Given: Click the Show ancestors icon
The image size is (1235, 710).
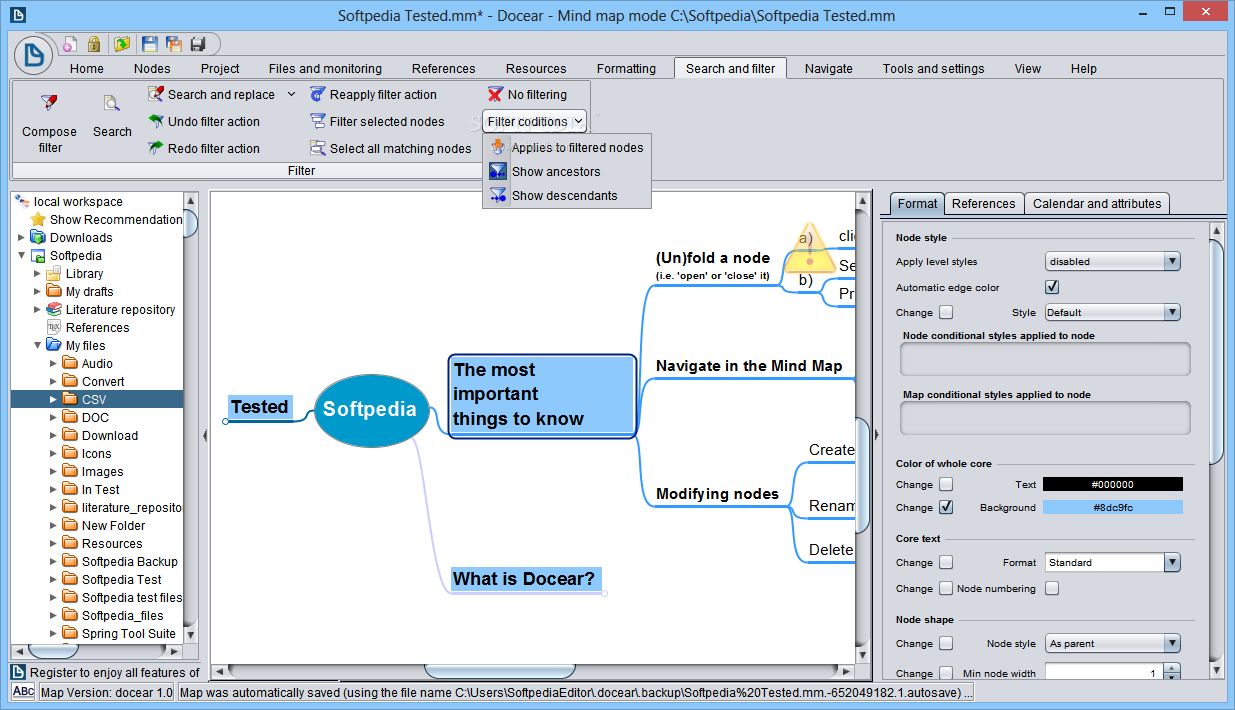Looking at the screenshot, I should click(x=498, y=171).
